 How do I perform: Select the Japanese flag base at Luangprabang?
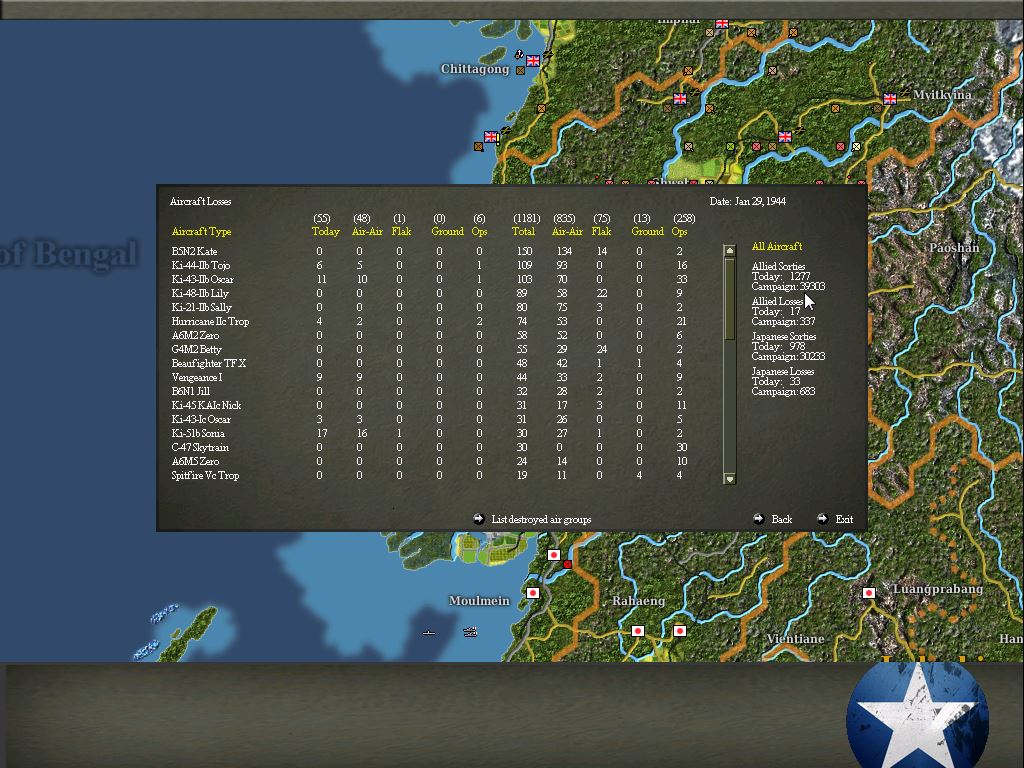click(869, 593)
